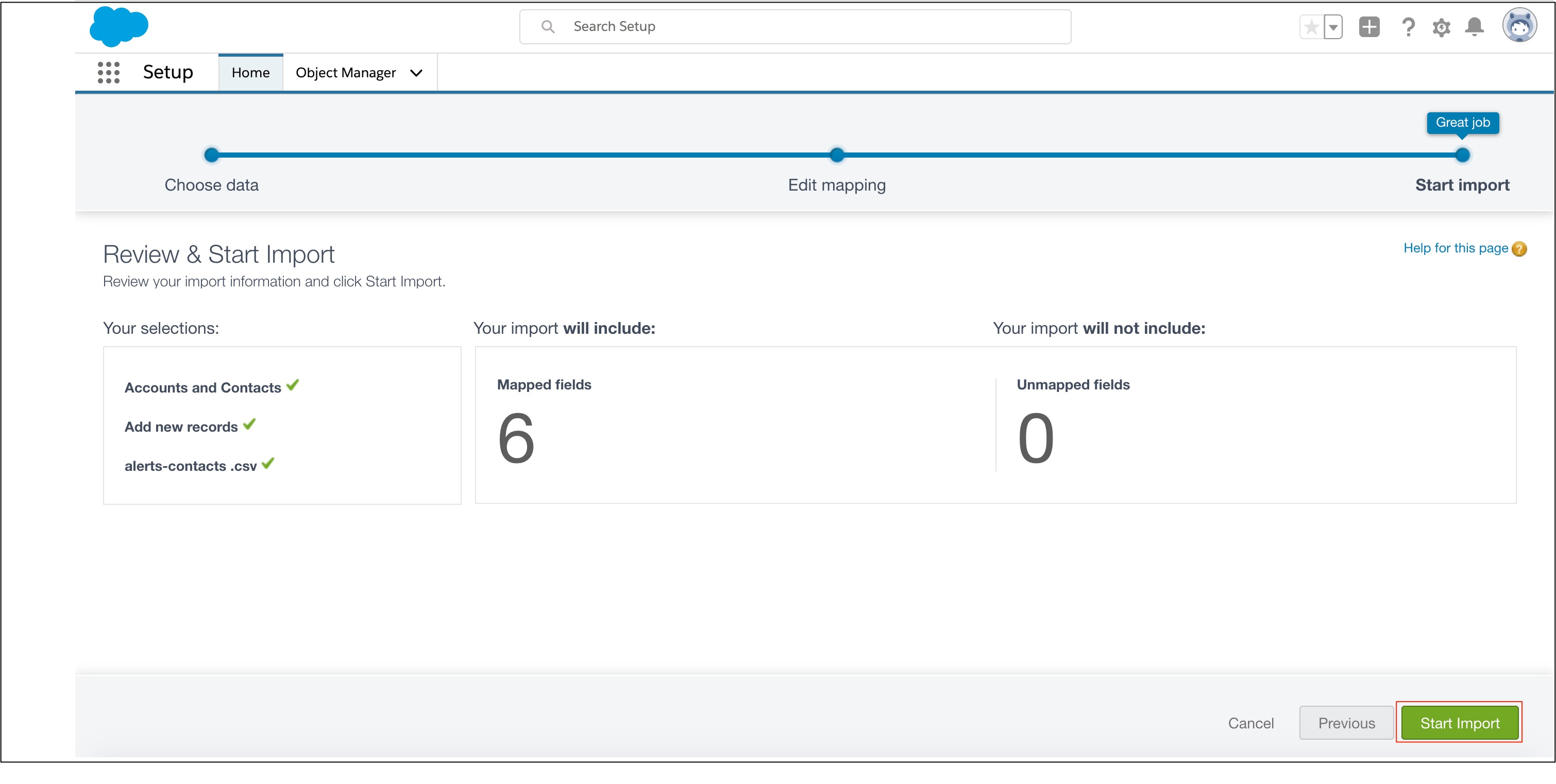Switch to the Home tab
Image resolution: width=1556 pixels, height=784 pixels.
tap(250, 73)
